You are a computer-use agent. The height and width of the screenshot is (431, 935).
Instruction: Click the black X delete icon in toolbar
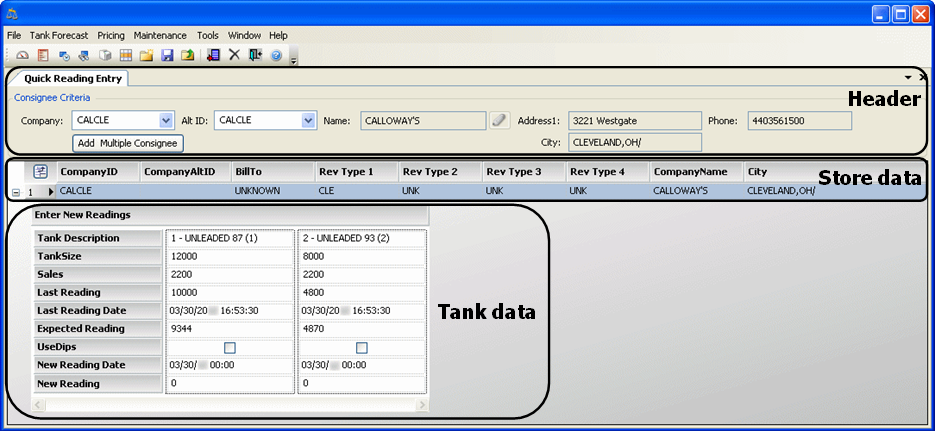(235, 55)
